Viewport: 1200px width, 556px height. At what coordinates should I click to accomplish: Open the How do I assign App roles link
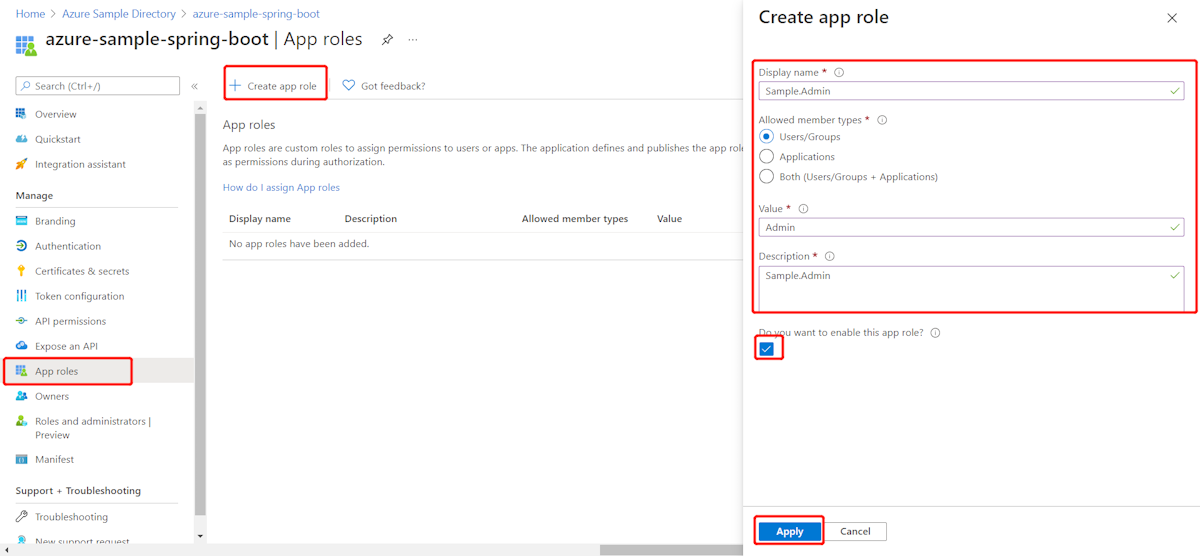pos(281,187)
